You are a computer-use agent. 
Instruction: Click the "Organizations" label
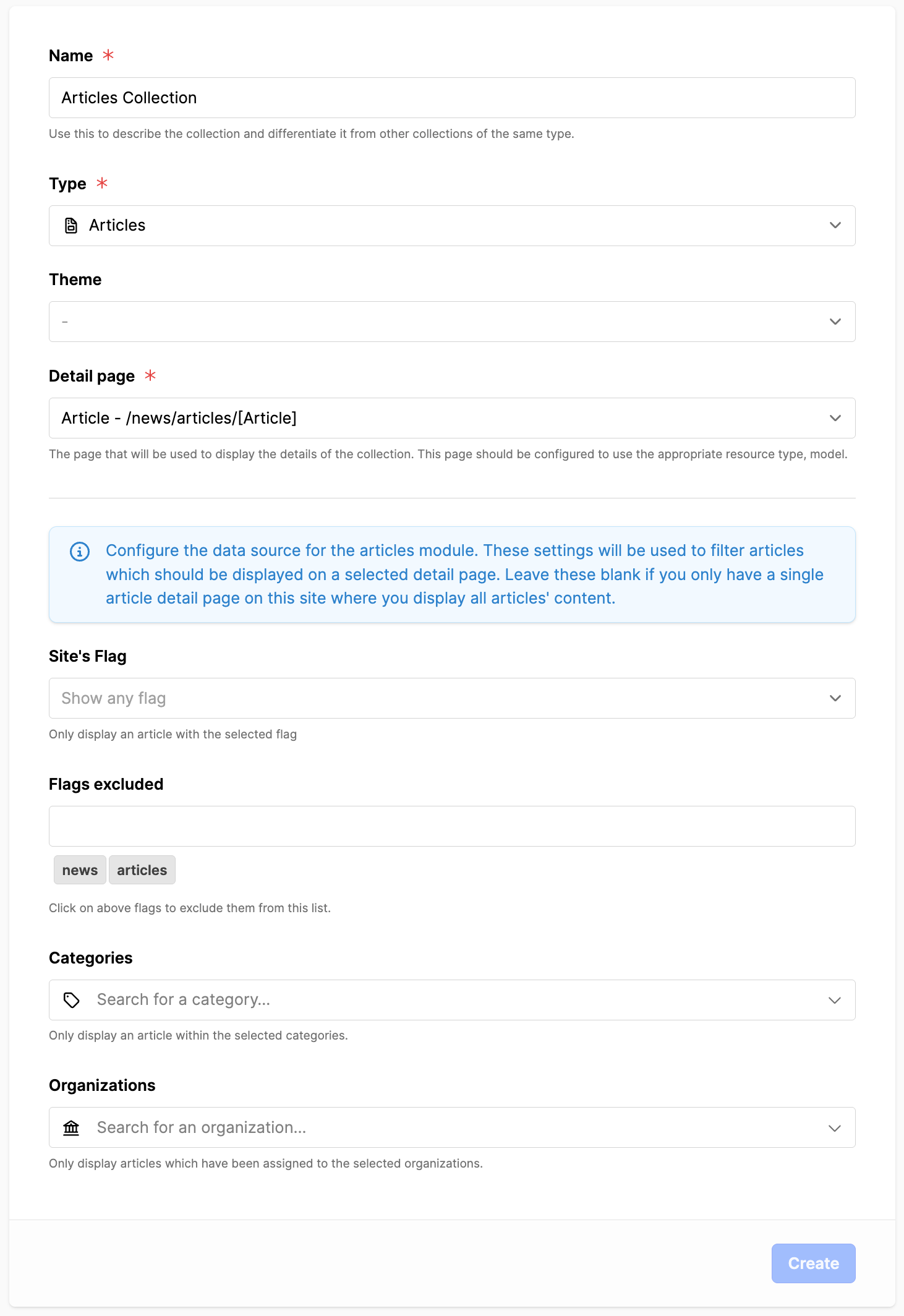click(x=102, y=1085)
